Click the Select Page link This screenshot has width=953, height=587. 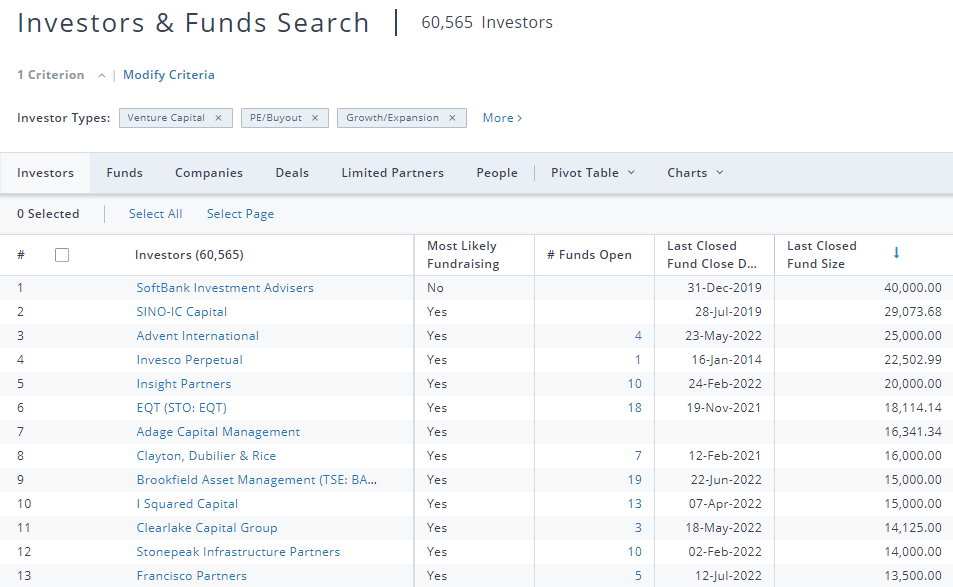point(240,214)
